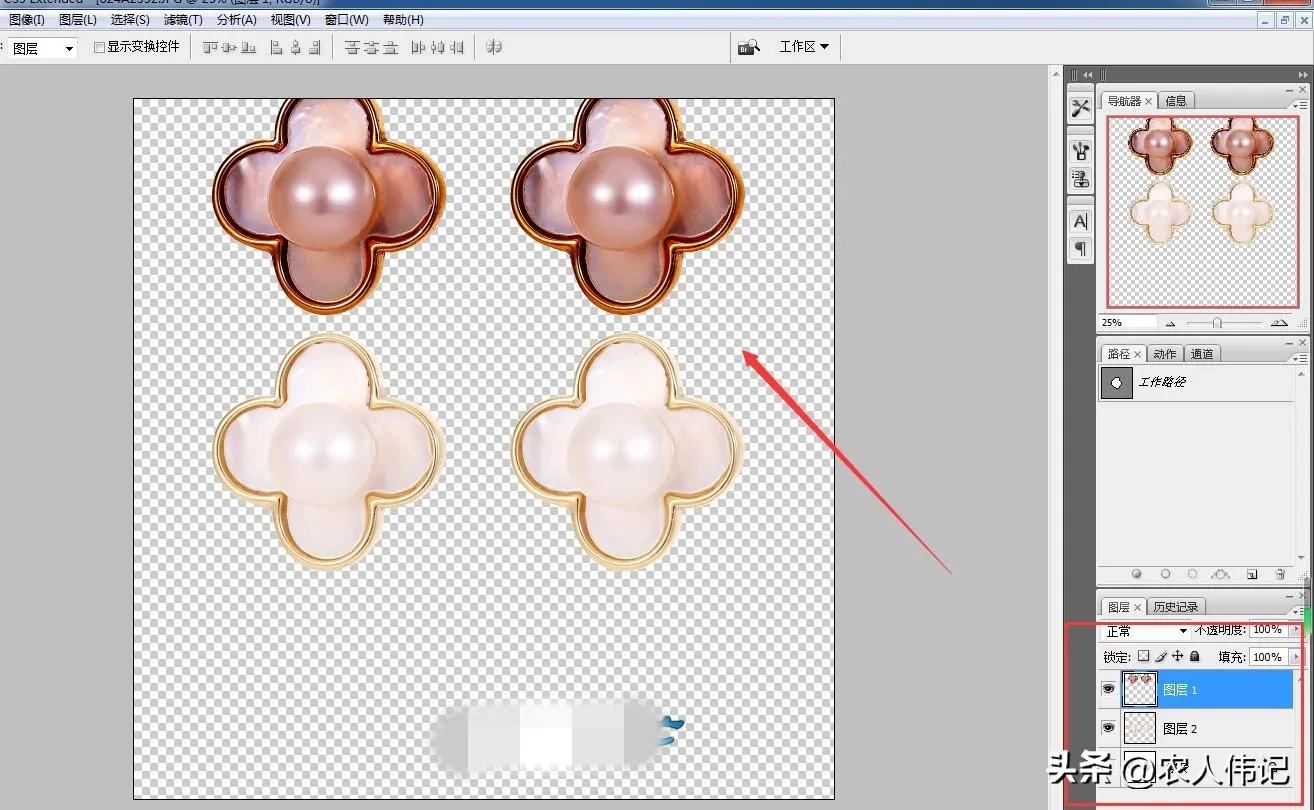Image resolution: width=1314 pixels, height=810 pixels.
Task: Open the 选择(S) menu
Action: click(x=130, y=20)
